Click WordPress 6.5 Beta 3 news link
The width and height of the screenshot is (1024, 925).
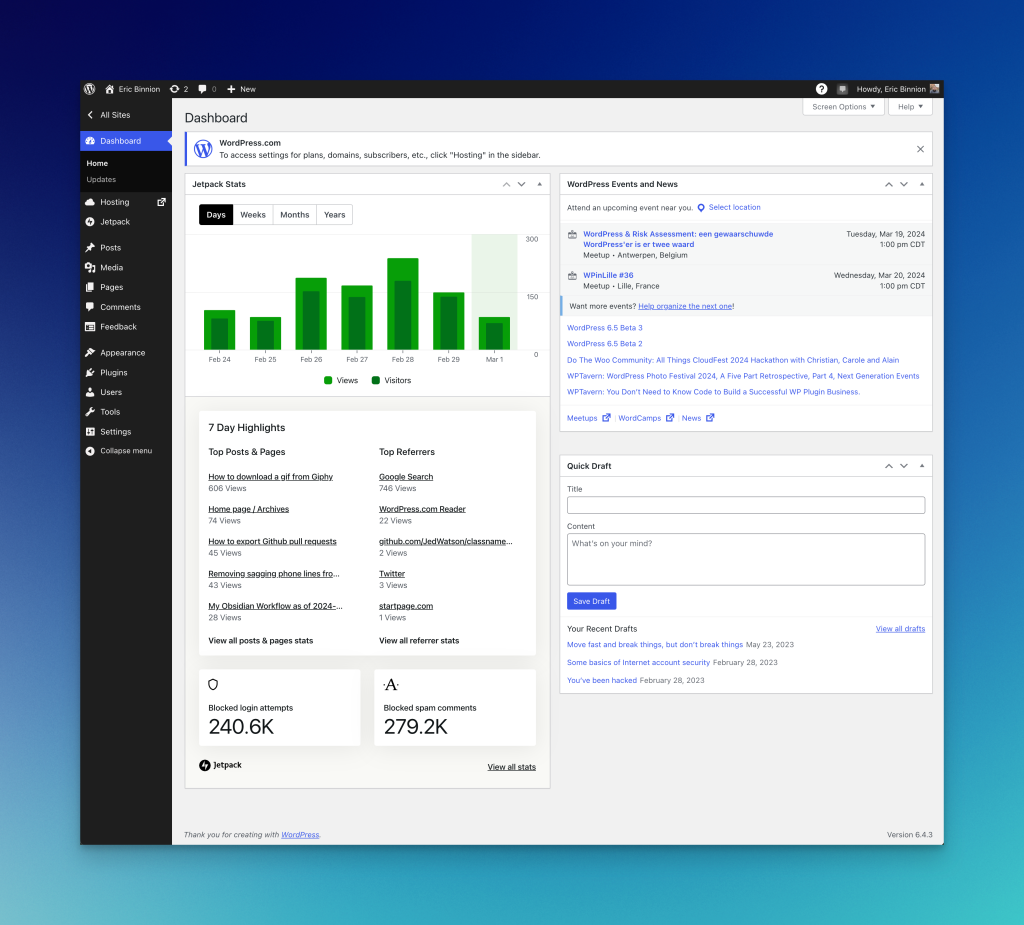tap(605, 328)
